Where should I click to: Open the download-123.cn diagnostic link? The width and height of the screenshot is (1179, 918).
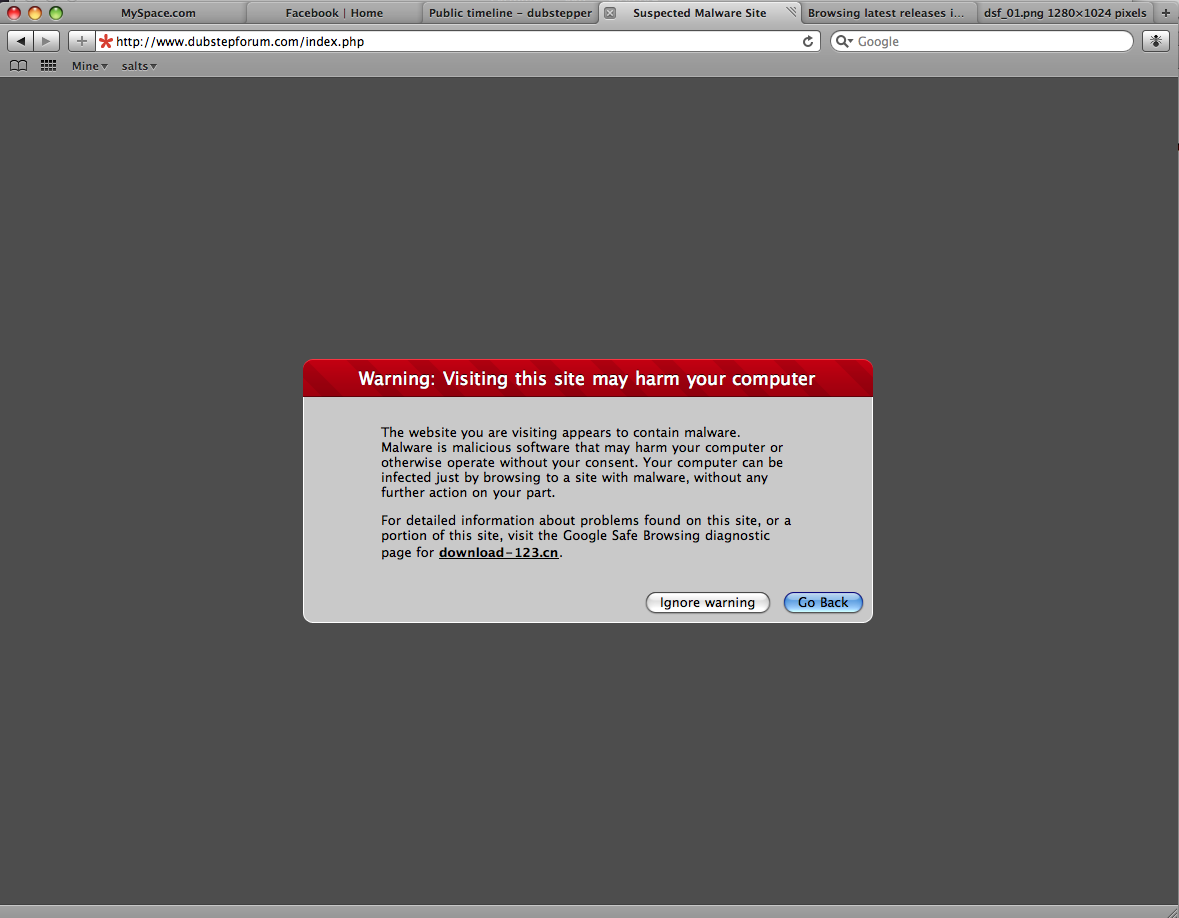[x=499, y=553]
